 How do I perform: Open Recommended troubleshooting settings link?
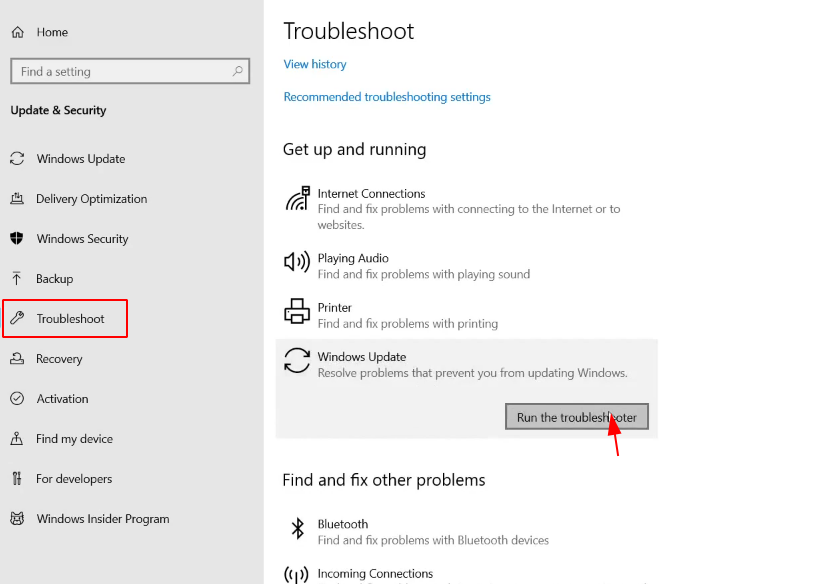[x=387, y=97]
